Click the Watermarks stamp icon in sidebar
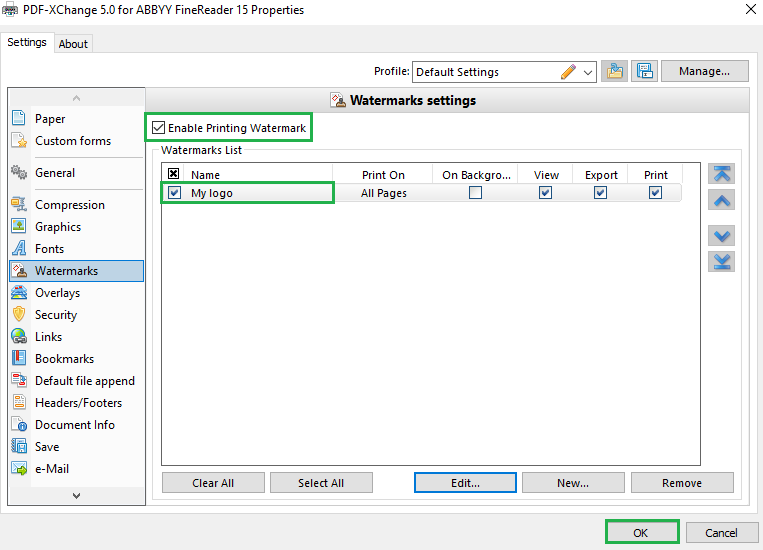The width and height of the screenshot is (763, 550). coord(19,270)
